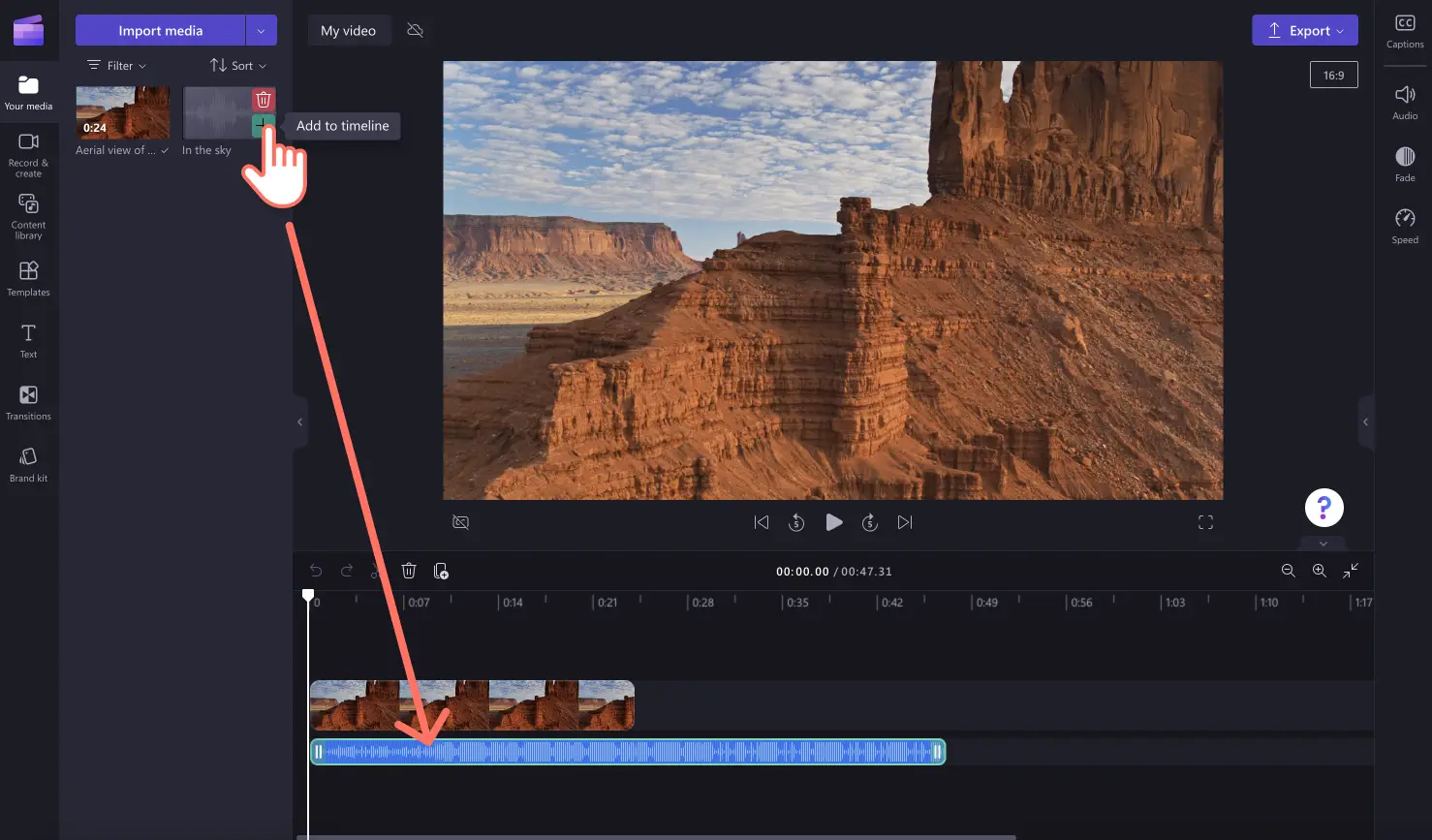Play the video preview
Screen dimensions: 1432x840
(x=833, y=522)
